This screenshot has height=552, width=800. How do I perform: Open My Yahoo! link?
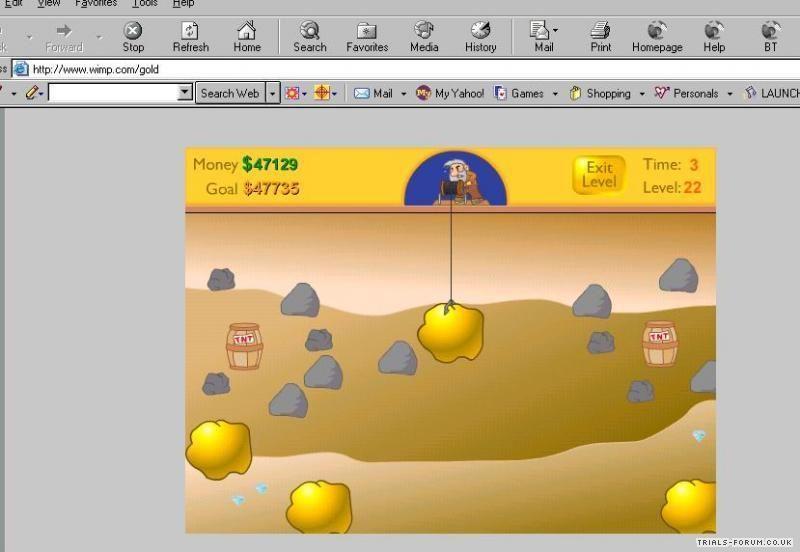click(450, 93)
